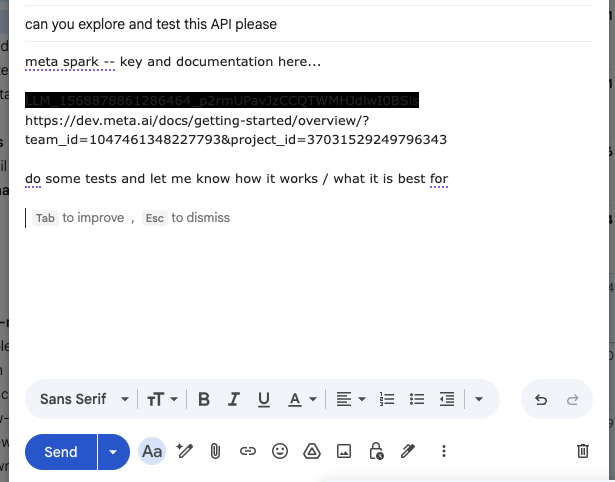Open the Send options dropdown arrow
Viewport: 615px width, 482px height.
tap(114, 452)
